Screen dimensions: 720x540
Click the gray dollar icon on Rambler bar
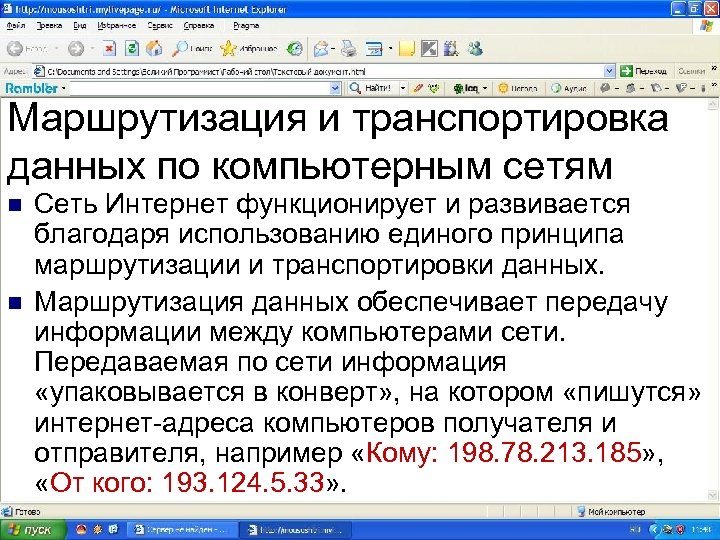[630, 88]
